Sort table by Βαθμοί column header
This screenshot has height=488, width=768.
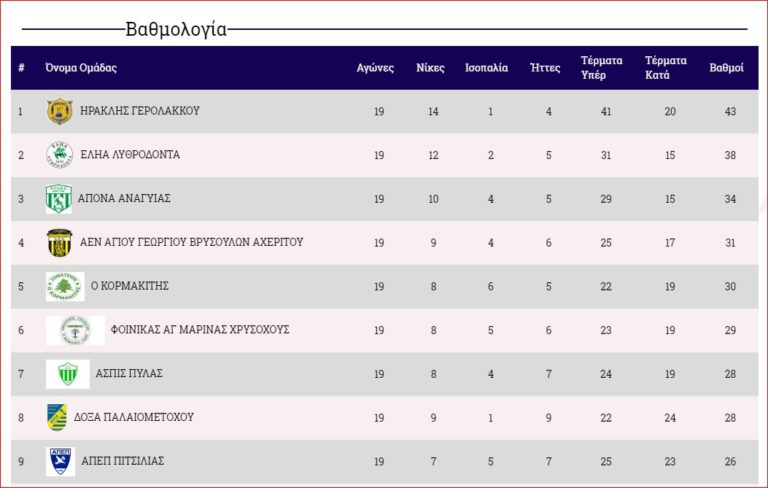(726, 68)
